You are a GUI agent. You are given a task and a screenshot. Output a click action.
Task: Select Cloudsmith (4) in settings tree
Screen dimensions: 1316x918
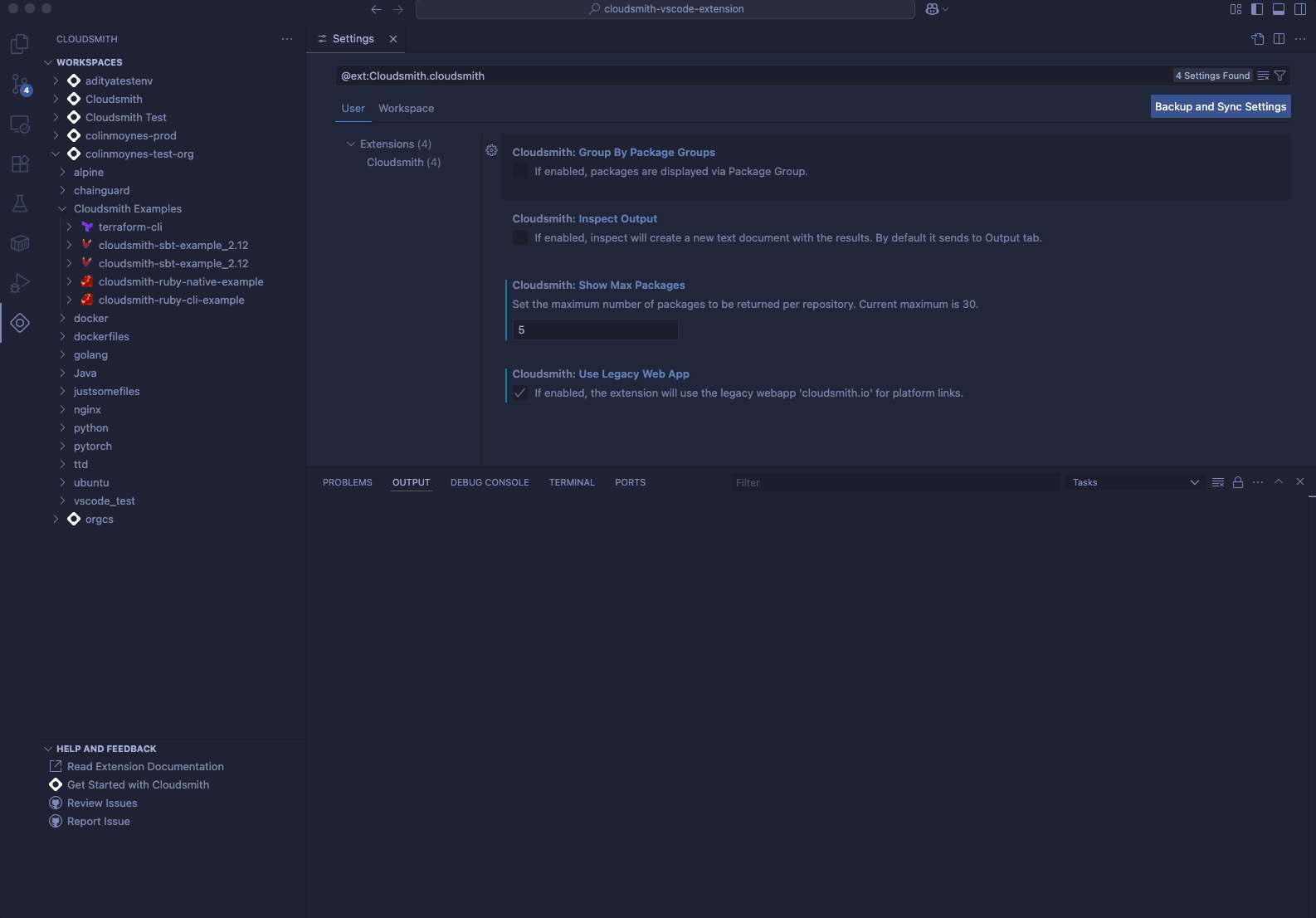click(403, 162)
